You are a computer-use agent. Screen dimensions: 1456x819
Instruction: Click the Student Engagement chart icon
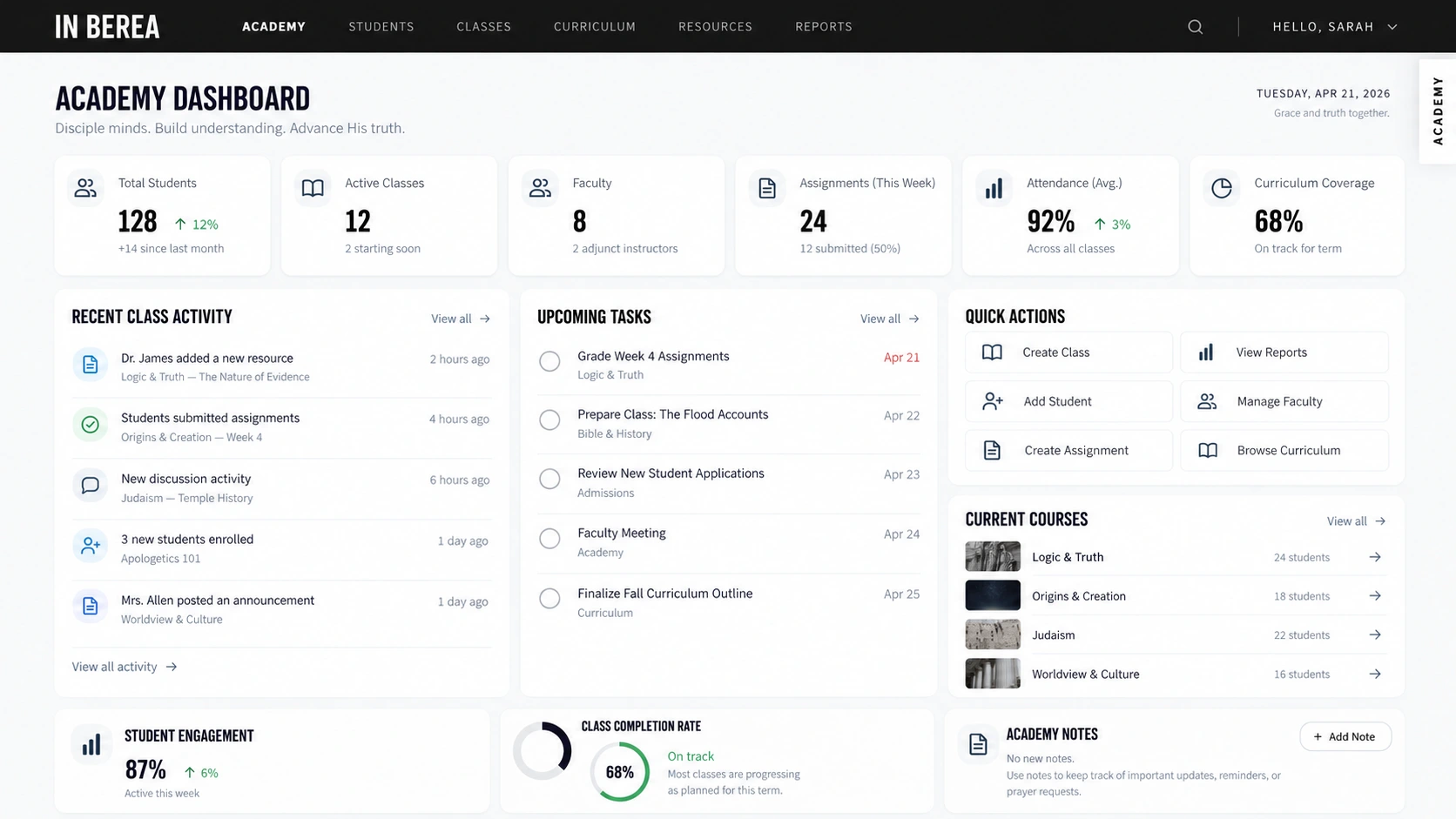tap(91, 745)
